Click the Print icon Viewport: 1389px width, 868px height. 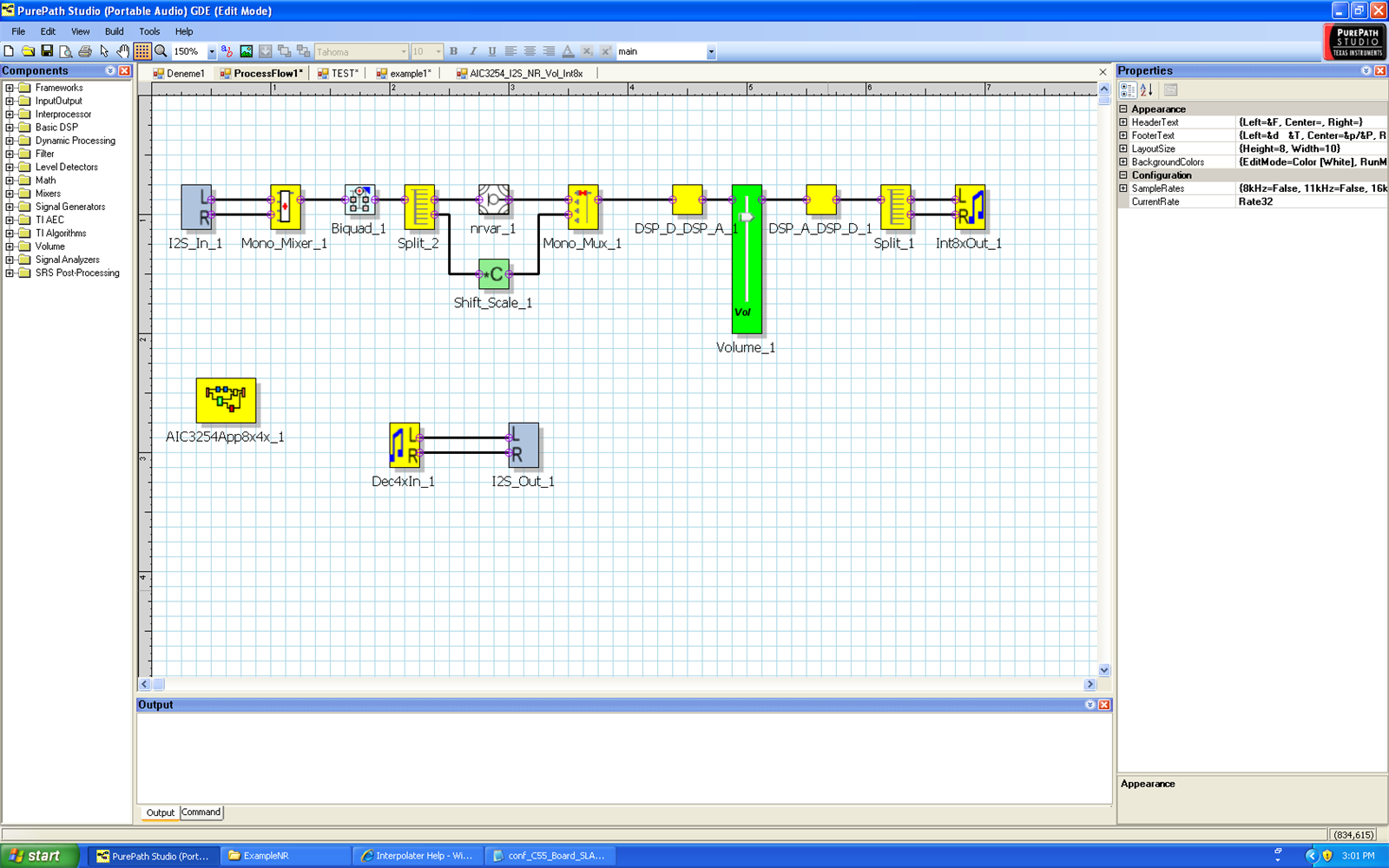click(85, 51)
